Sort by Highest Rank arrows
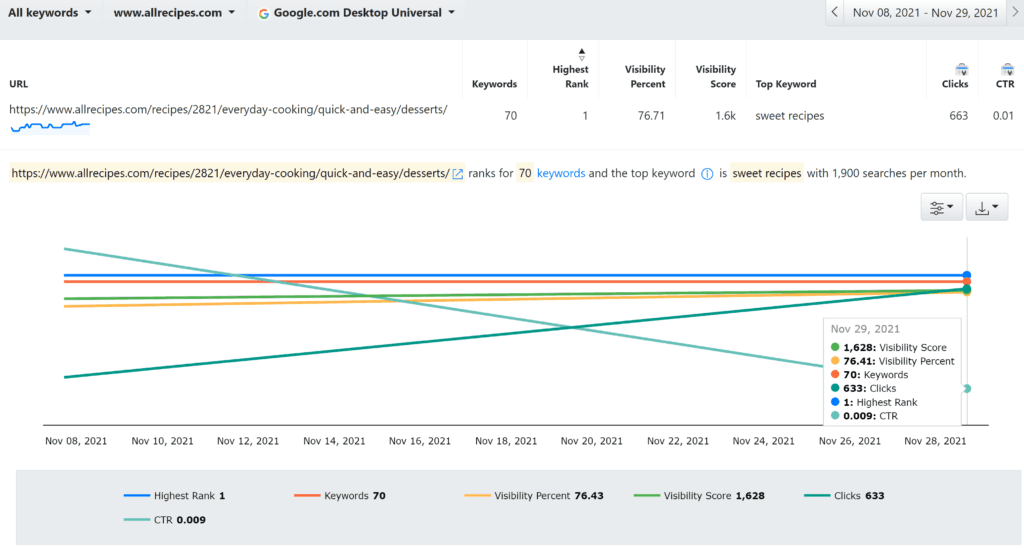 click(581, 54)
